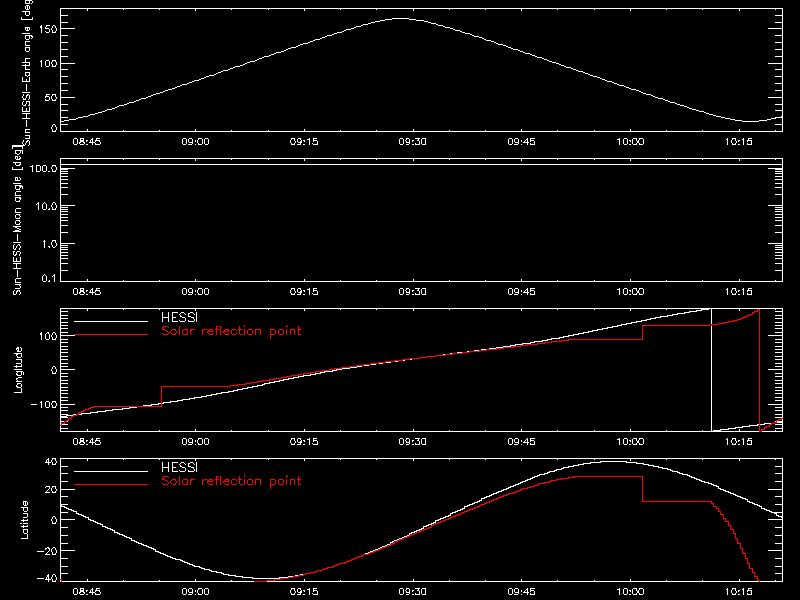The height and width of the screenshot is (600, 800).
Task: Select Solar reflection point legend in Longitude plot
Action: 231,331
